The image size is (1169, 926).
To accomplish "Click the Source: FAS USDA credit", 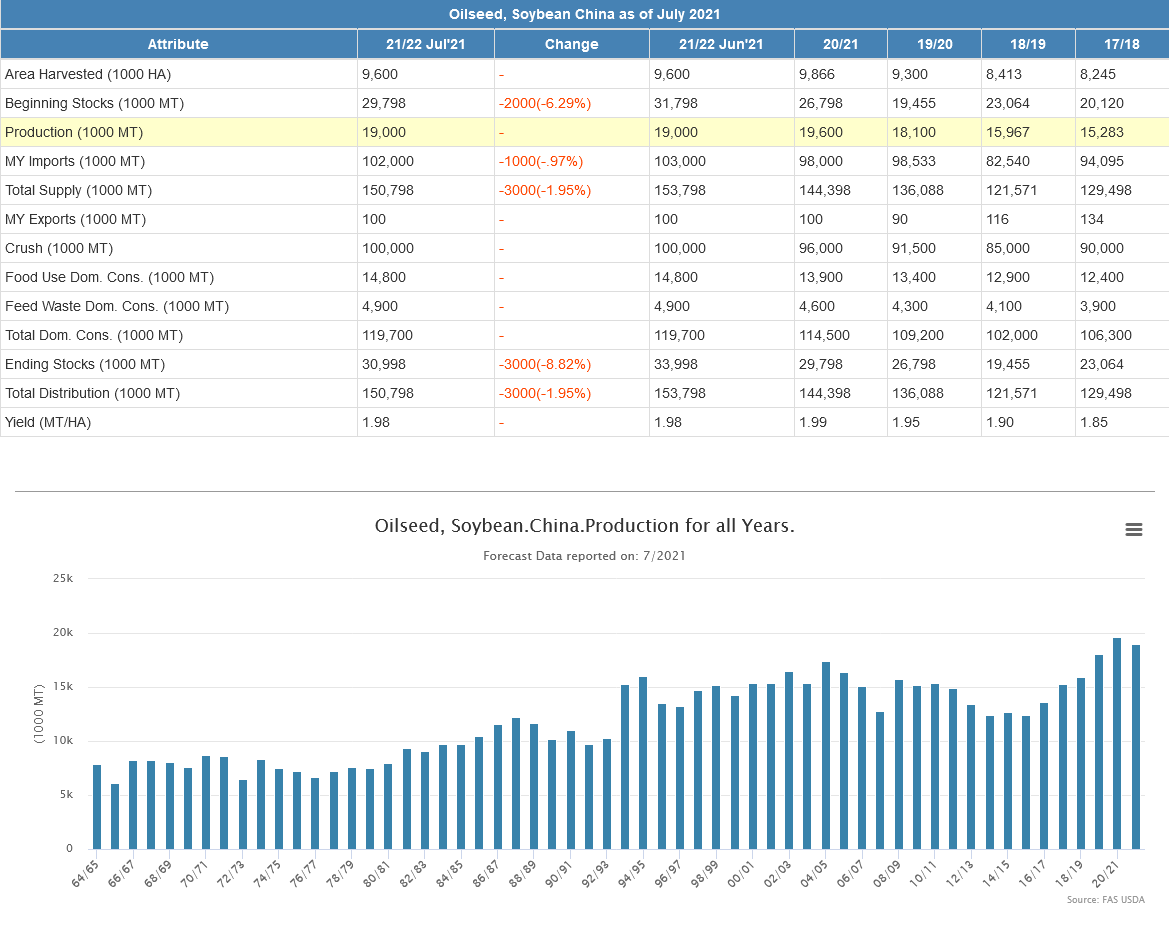I will tap(1106, 900).
